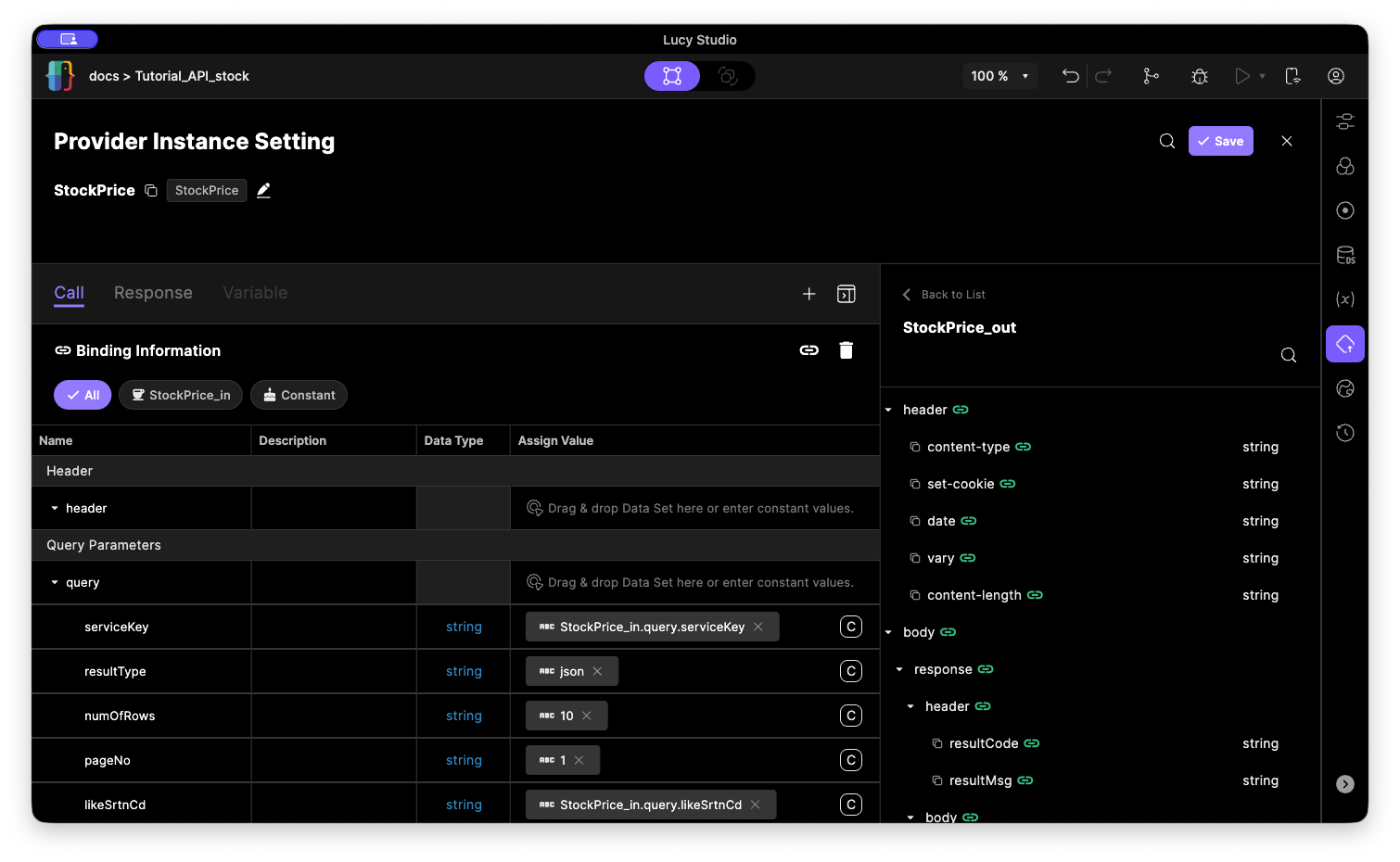Screen dimensions: 1400x862
Task: Open the user account profile icon
Action: tap(1336, 76)
